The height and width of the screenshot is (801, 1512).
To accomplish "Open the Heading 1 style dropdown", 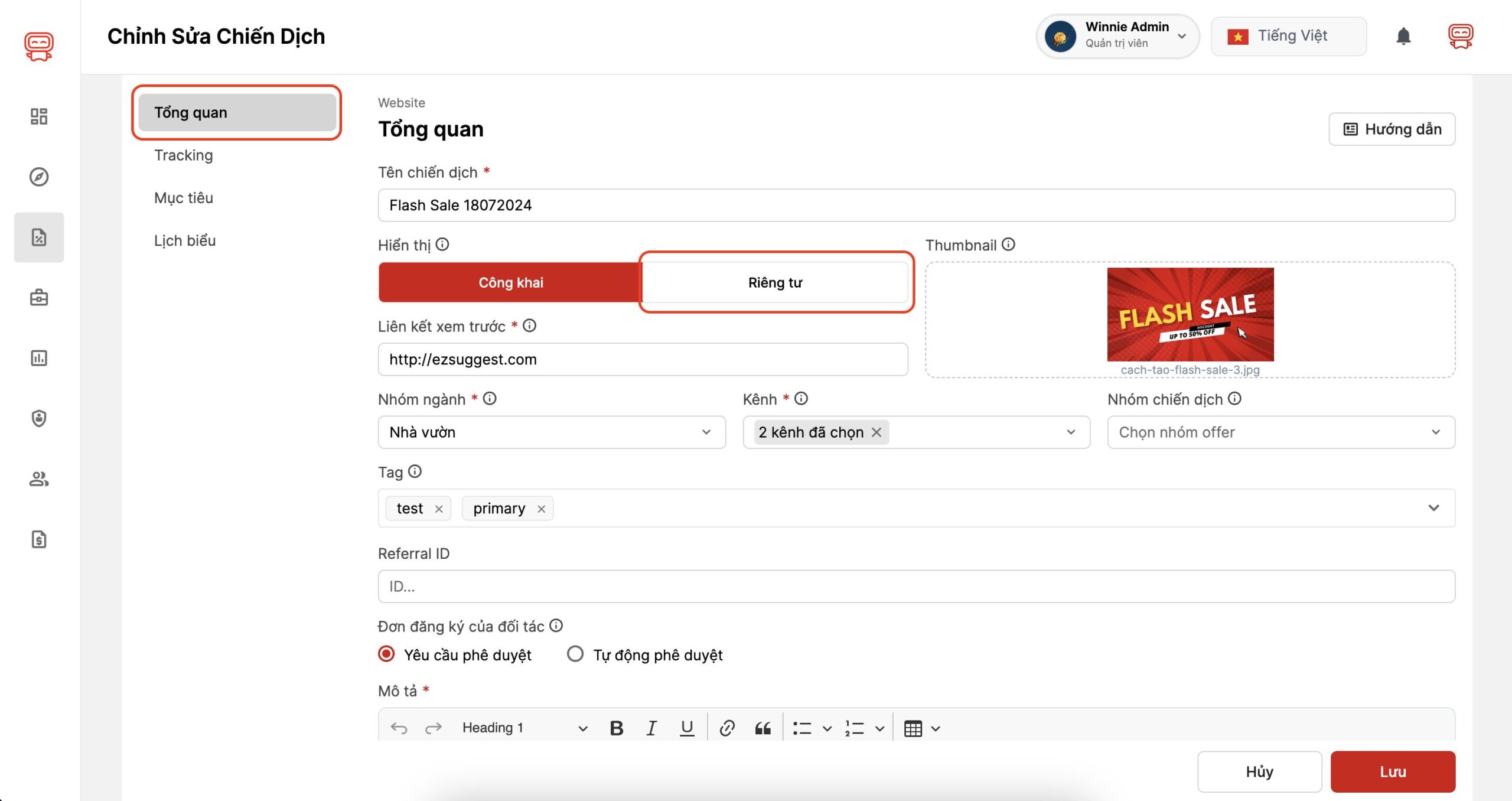I will [524, 728].
